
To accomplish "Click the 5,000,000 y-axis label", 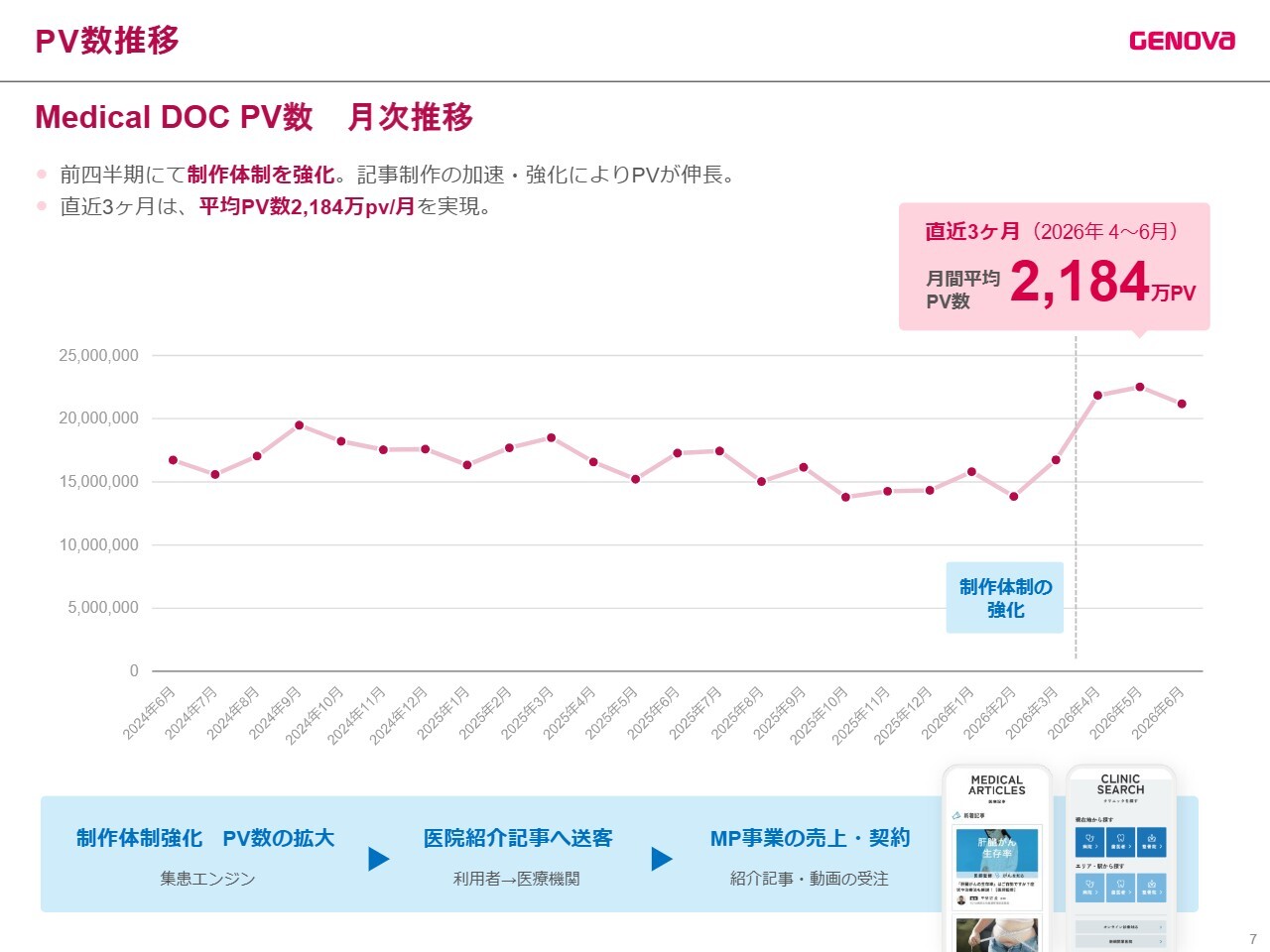I will point(103,608).
